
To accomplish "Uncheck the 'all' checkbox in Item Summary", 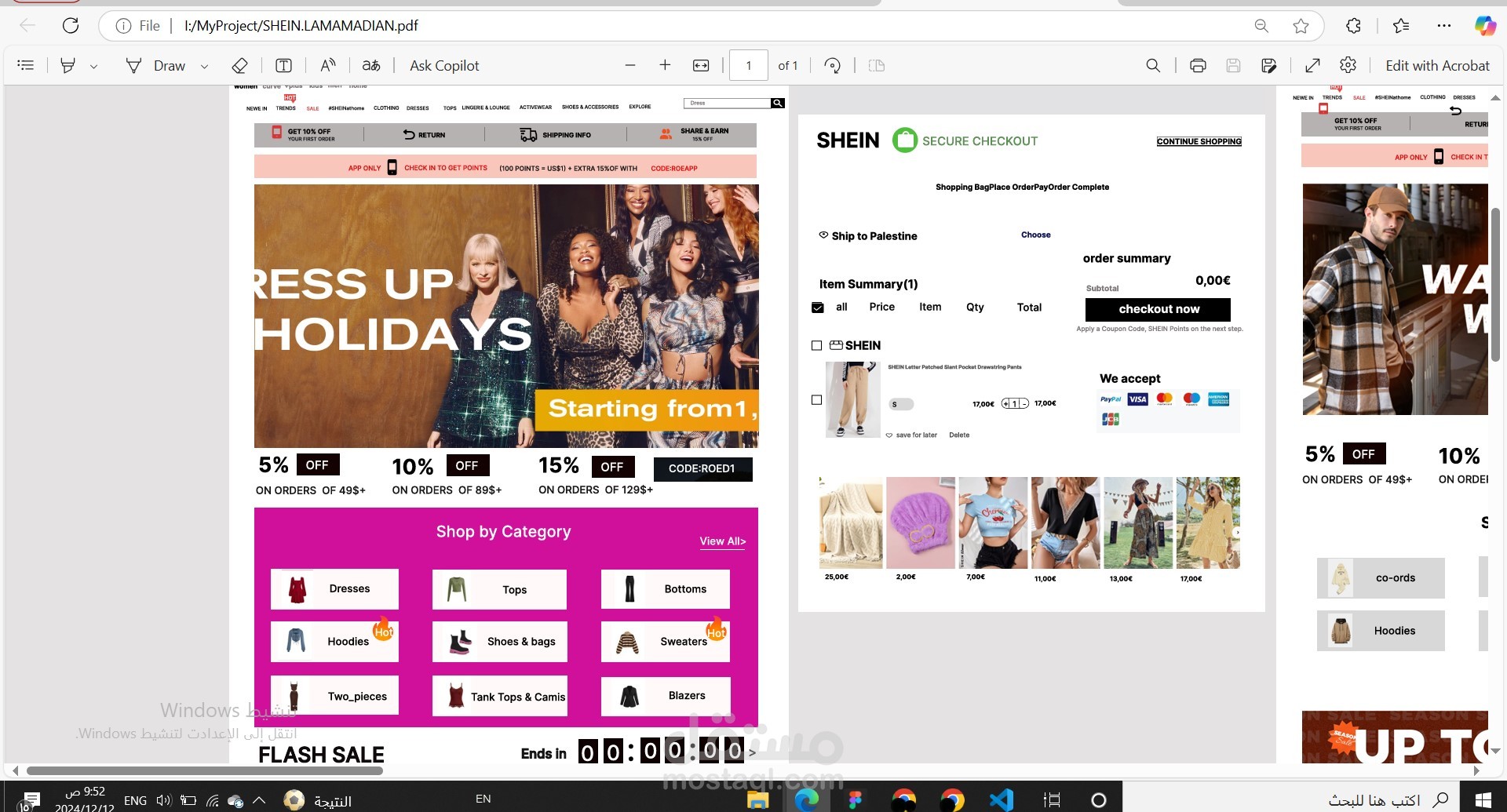I will pos(817,308).
